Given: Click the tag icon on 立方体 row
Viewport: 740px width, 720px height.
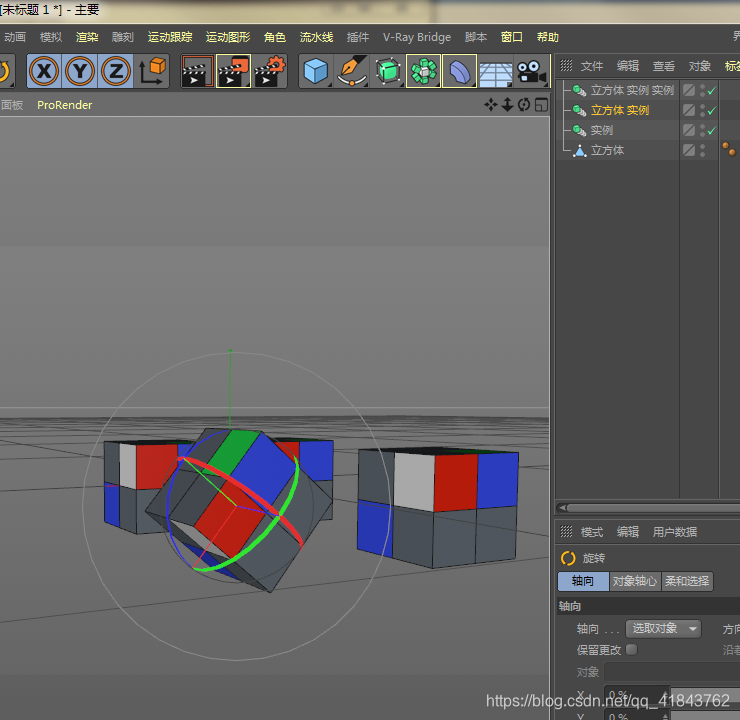Looking at the screenshot, I should point(729,150).
